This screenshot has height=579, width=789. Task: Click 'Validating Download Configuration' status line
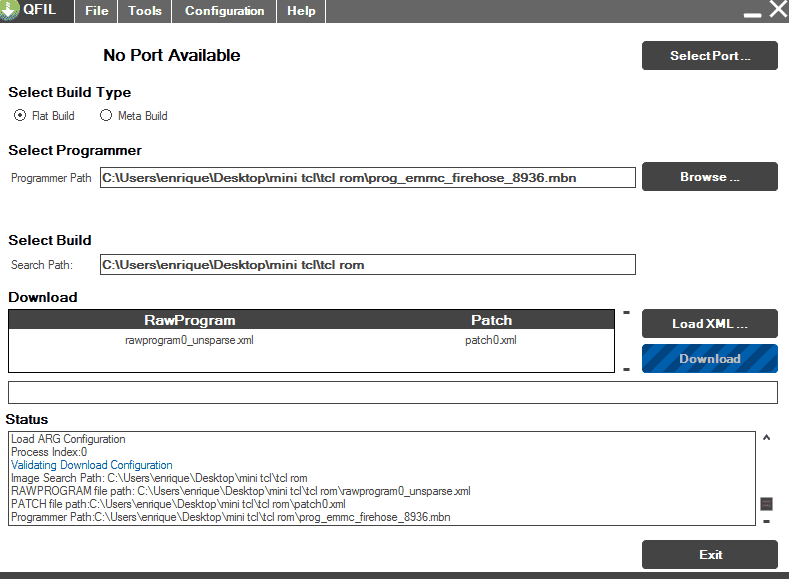tap(92, 465)
